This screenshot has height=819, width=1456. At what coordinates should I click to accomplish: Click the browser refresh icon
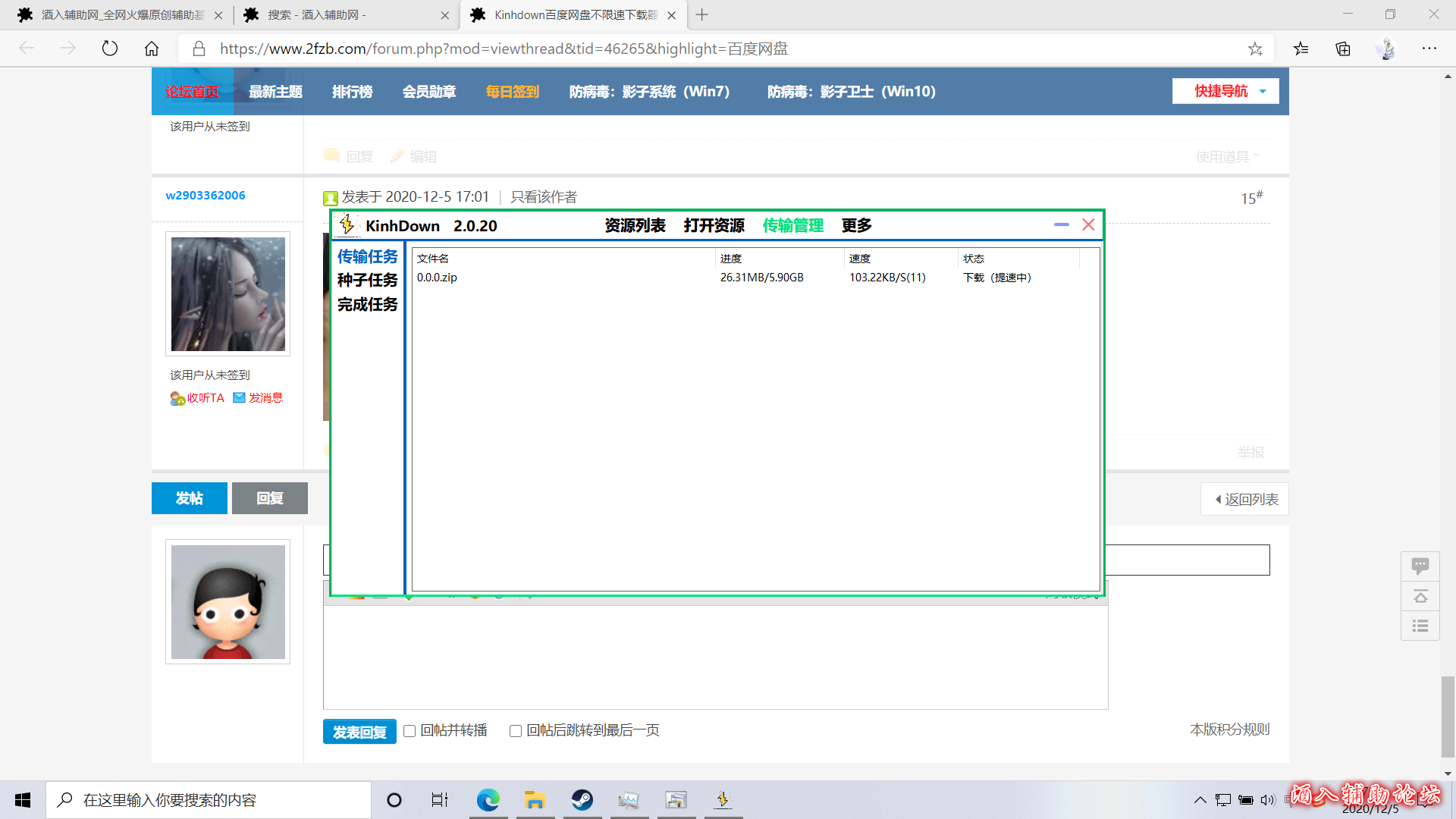[x=110, y=49]
